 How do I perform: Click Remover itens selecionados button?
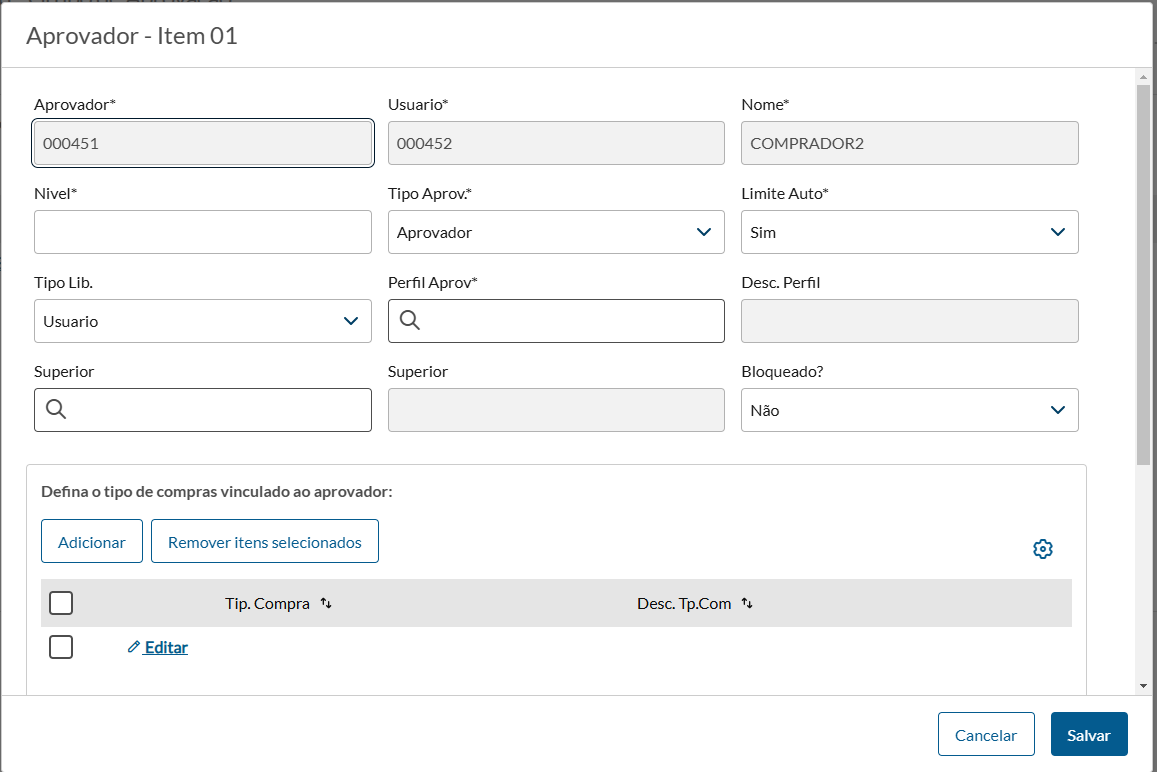tap(264, 541)
